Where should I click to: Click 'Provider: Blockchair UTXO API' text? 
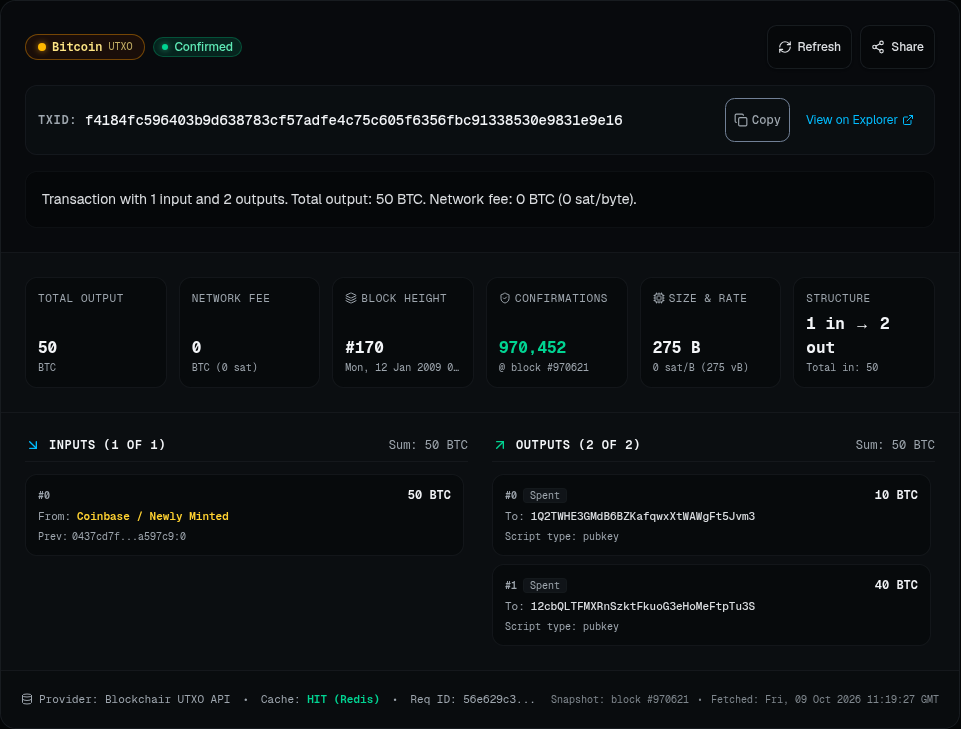click(134, 699)
